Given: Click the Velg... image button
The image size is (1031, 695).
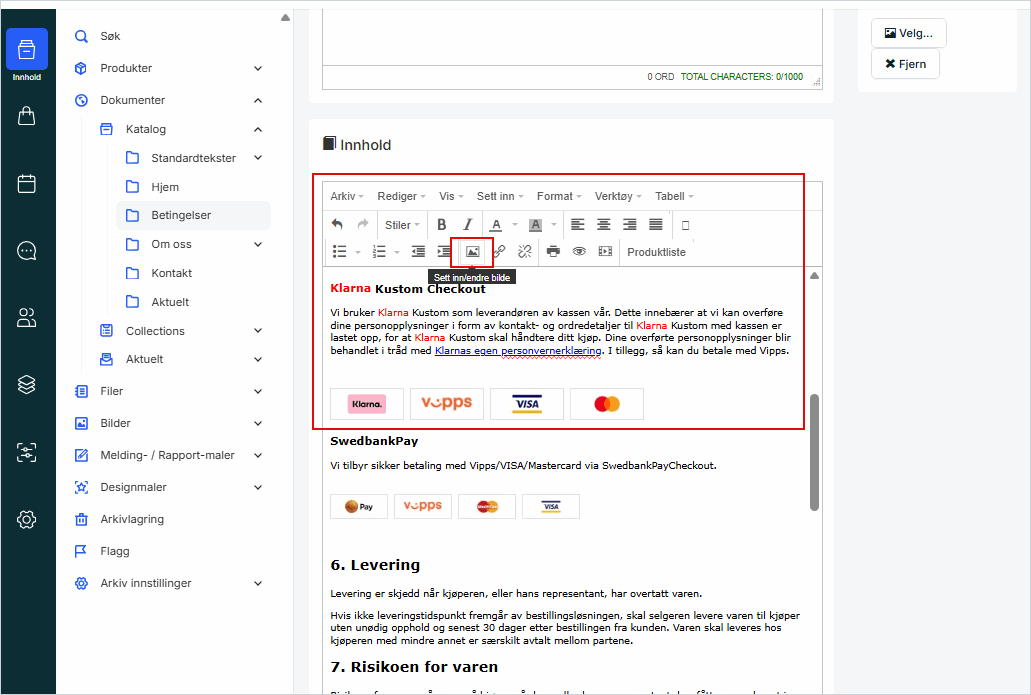Looking at the screenshot, I should point(908,33).
